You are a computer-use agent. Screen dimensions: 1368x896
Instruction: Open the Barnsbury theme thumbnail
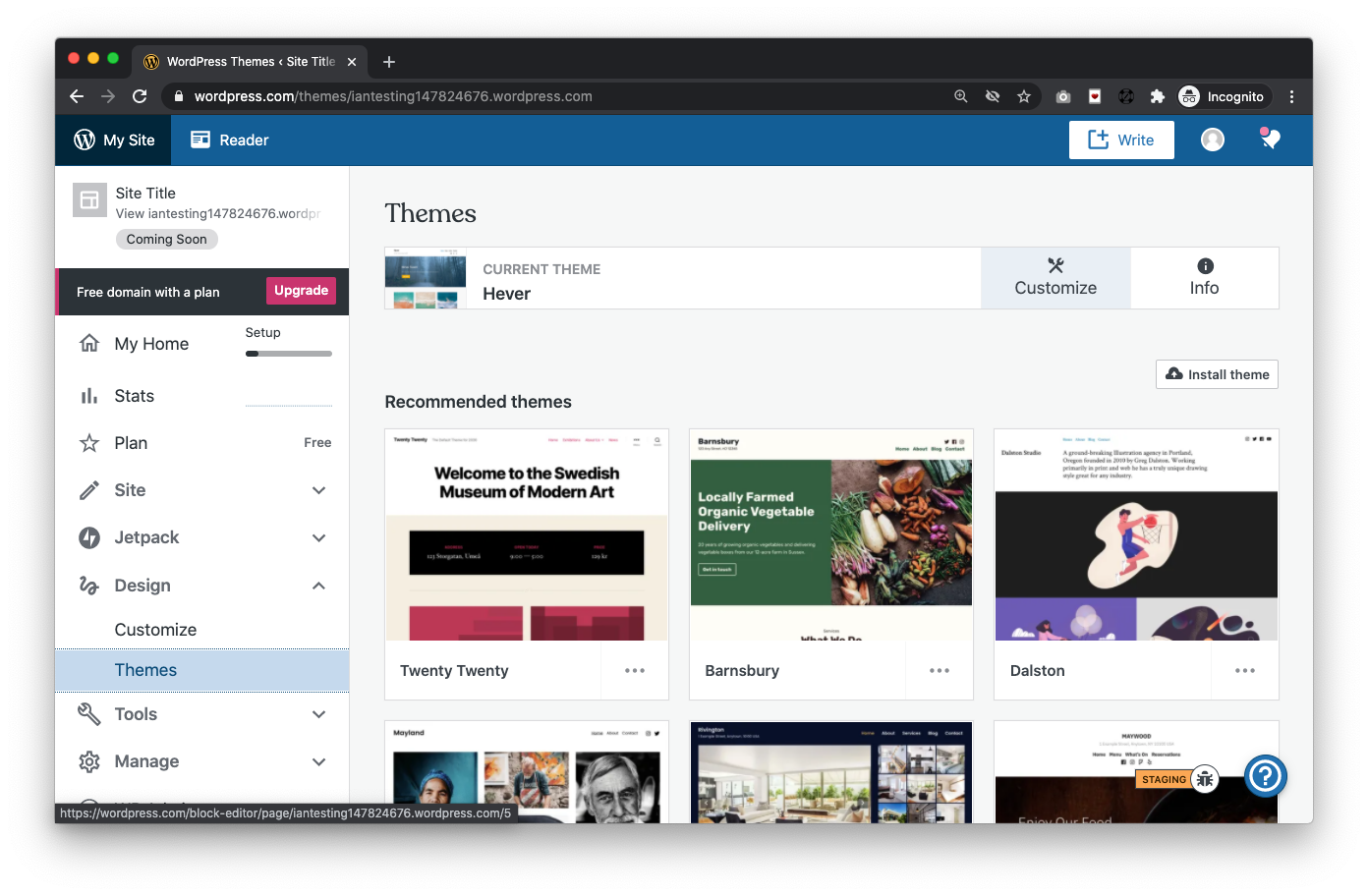coord(831,535)
